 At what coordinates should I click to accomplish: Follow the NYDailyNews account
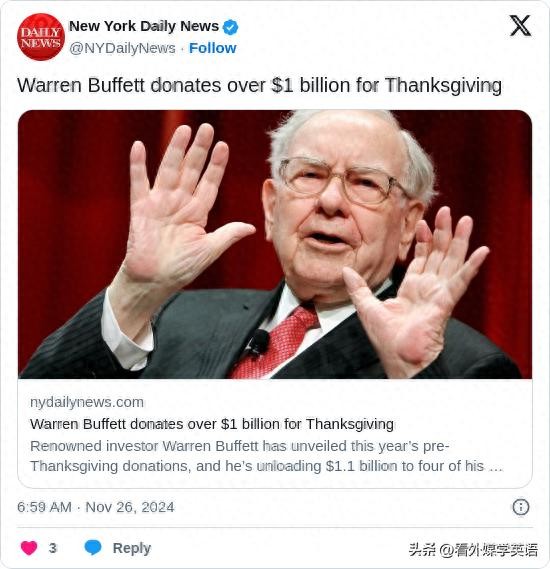click(213, 48)
